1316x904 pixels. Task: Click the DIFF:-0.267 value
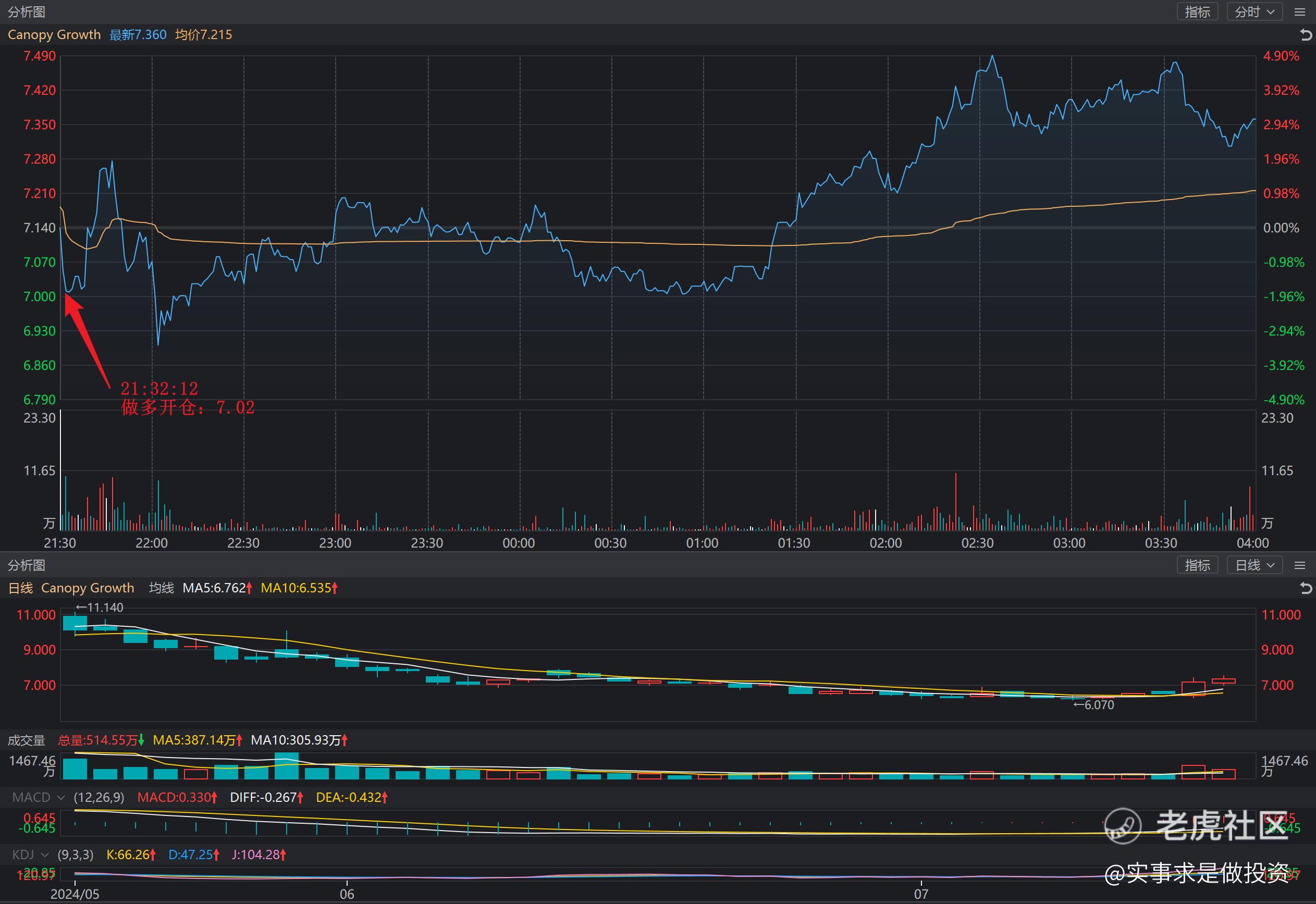[266, 798]
